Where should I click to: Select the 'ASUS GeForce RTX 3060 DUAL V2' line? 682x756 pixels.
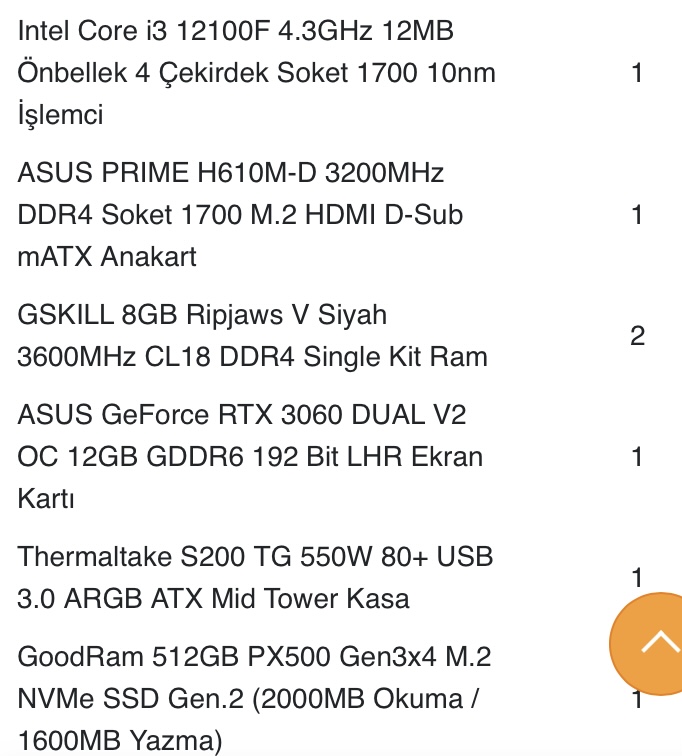click(x=242, y=415)
